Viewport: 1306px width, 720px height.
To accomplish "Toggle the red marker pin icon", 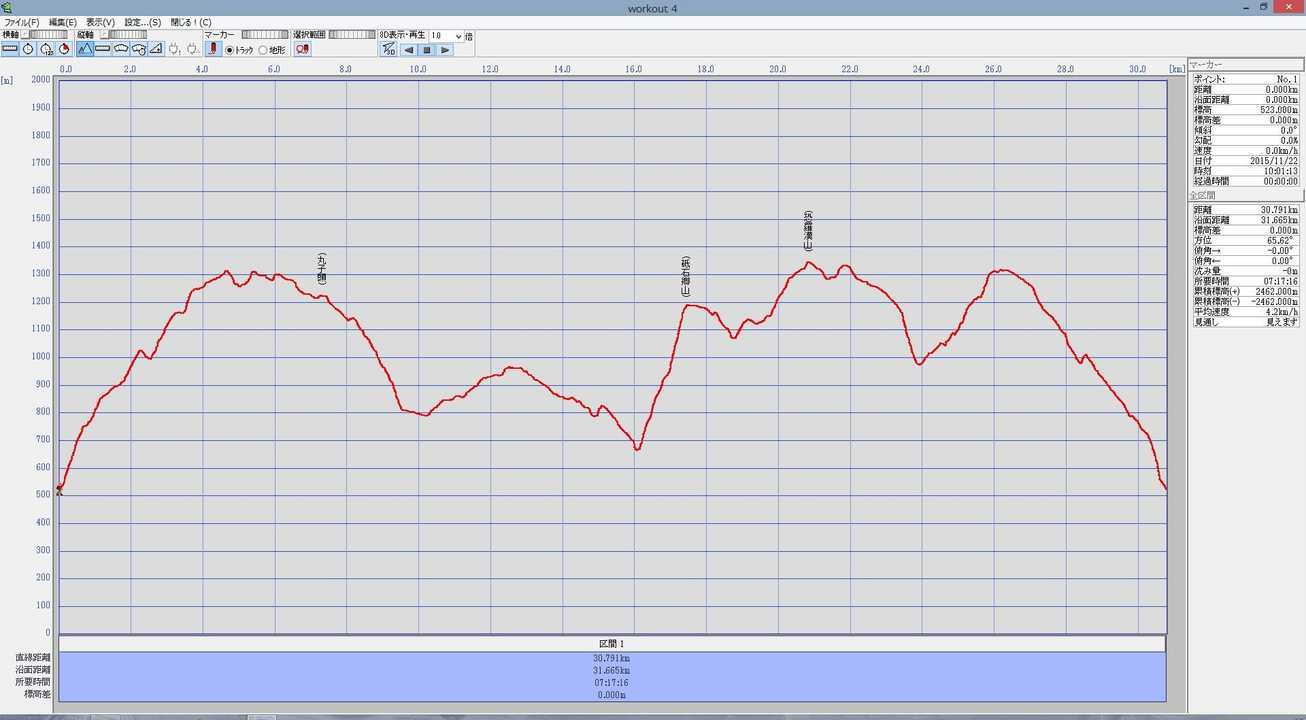I will click(212, 48).
